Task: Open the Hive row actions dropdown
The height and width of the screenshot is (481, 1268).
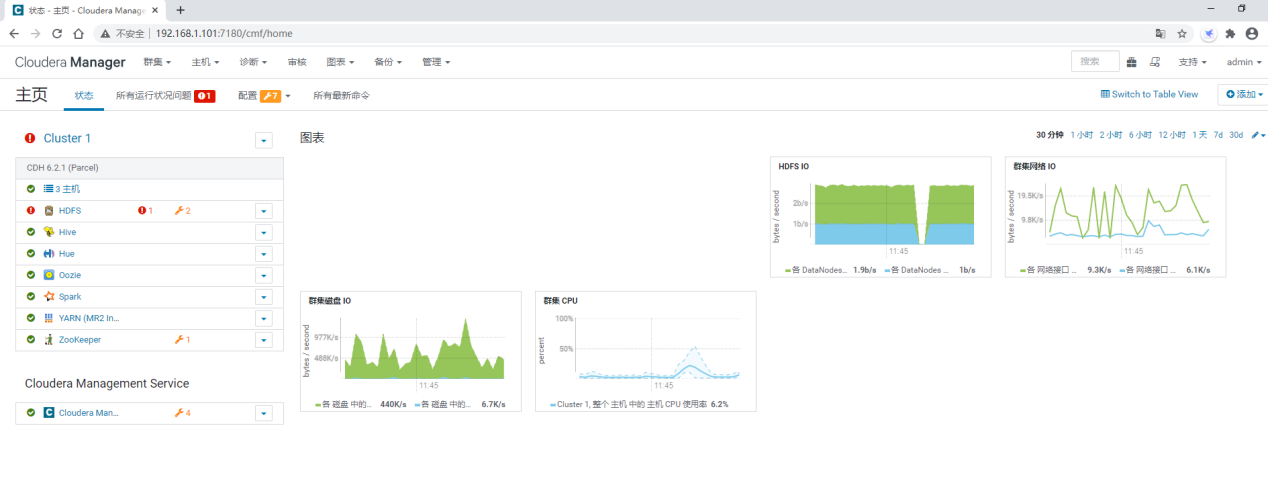Action: click(x=264, y=232)
